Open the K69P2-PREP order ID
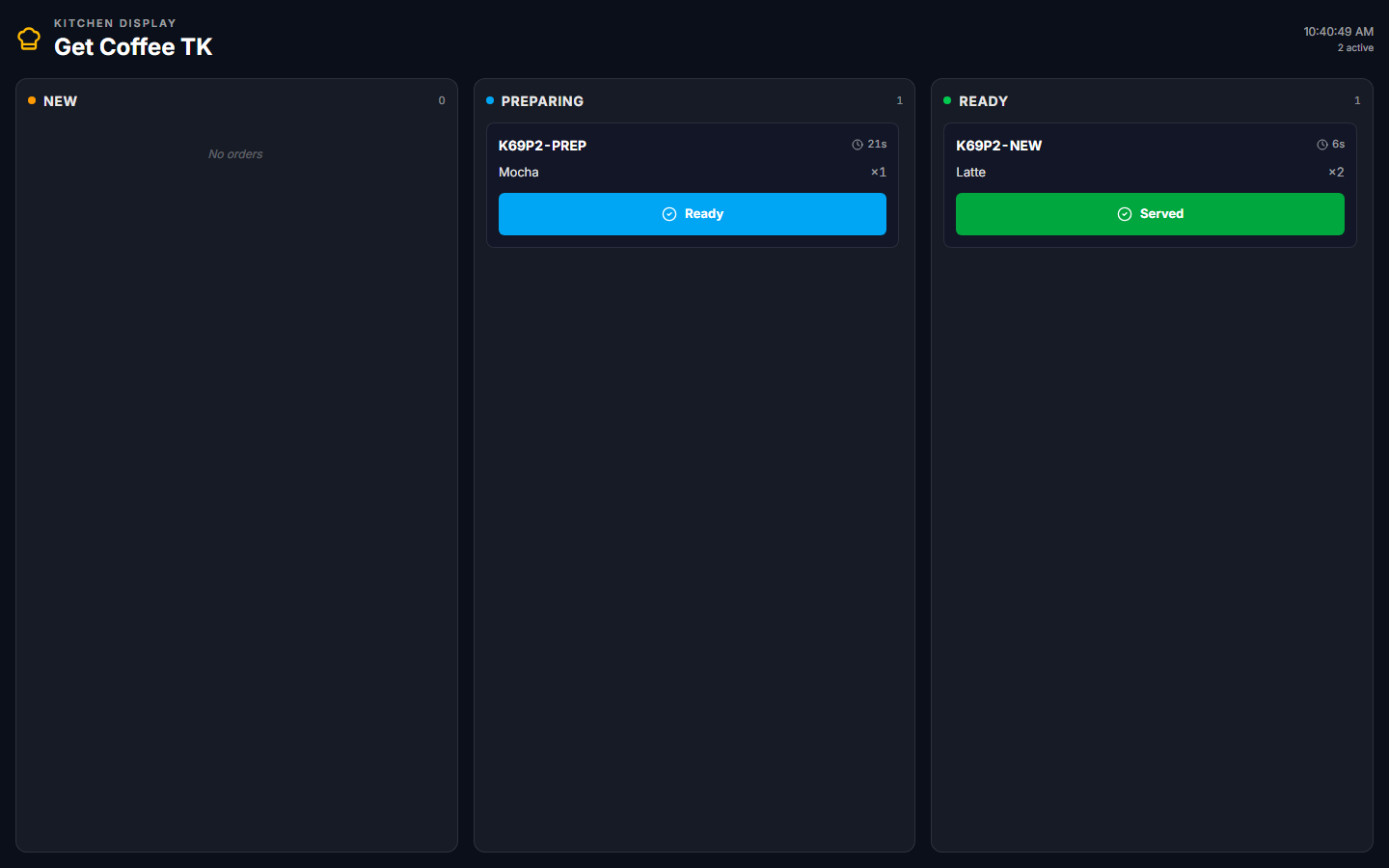The image size is (1389, 868). [542, 146]
